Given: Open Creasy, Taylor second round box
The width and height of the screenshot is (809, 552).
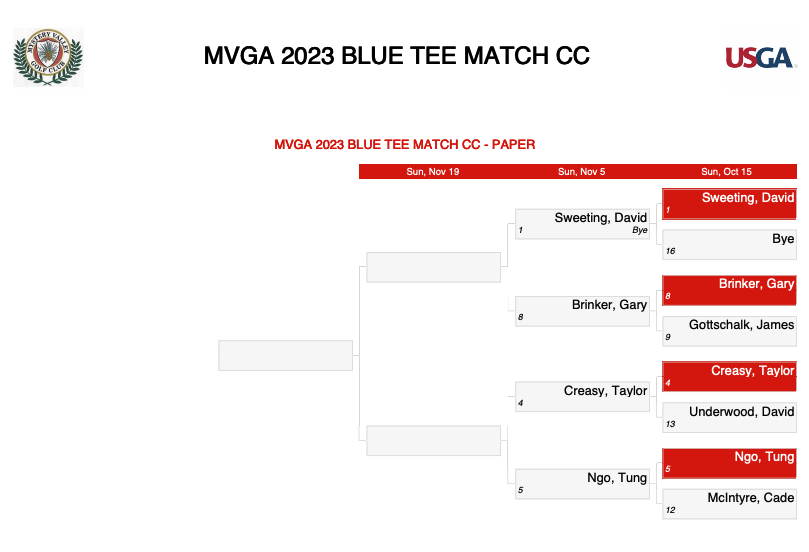Looking at the screenshot, I should tap(582, 397).
